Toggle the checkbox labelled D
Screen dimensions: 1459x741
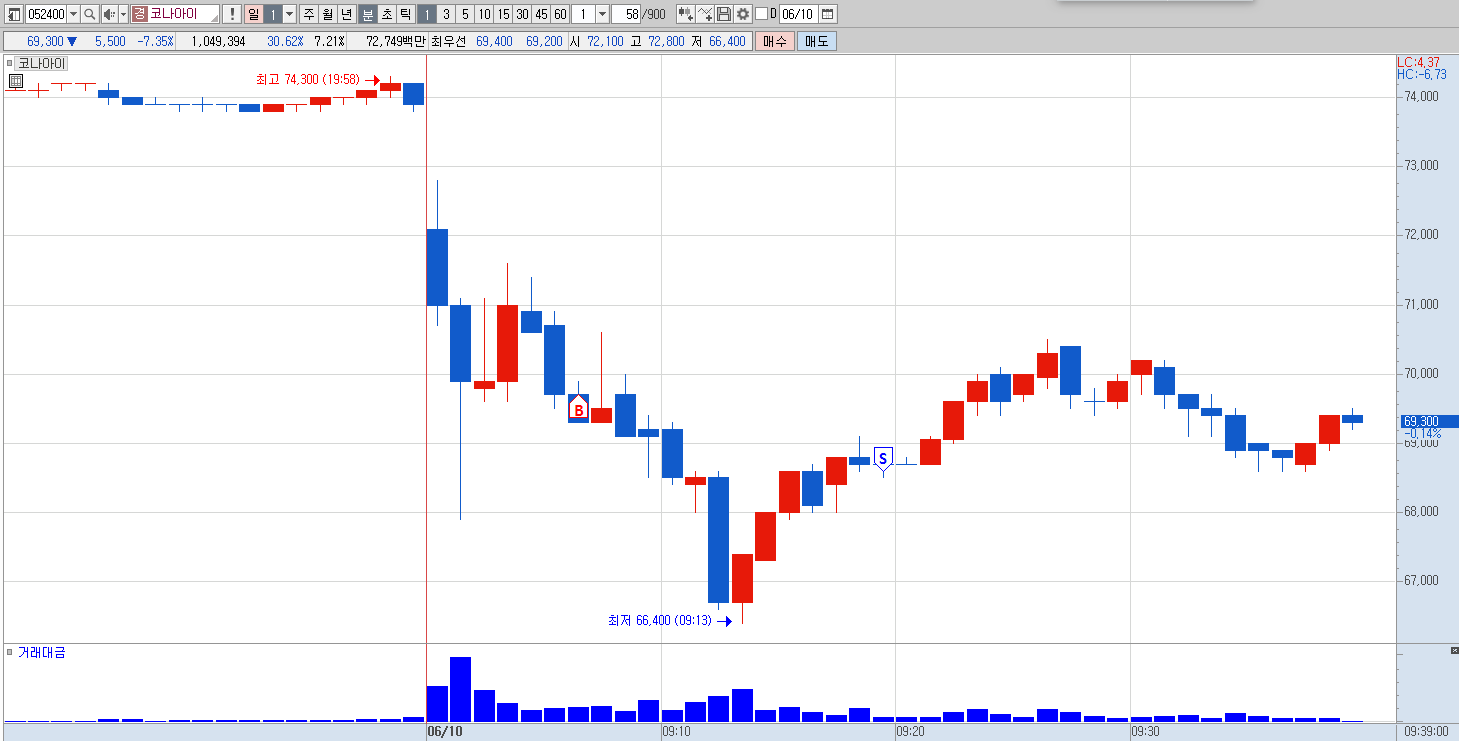point(761,14)
